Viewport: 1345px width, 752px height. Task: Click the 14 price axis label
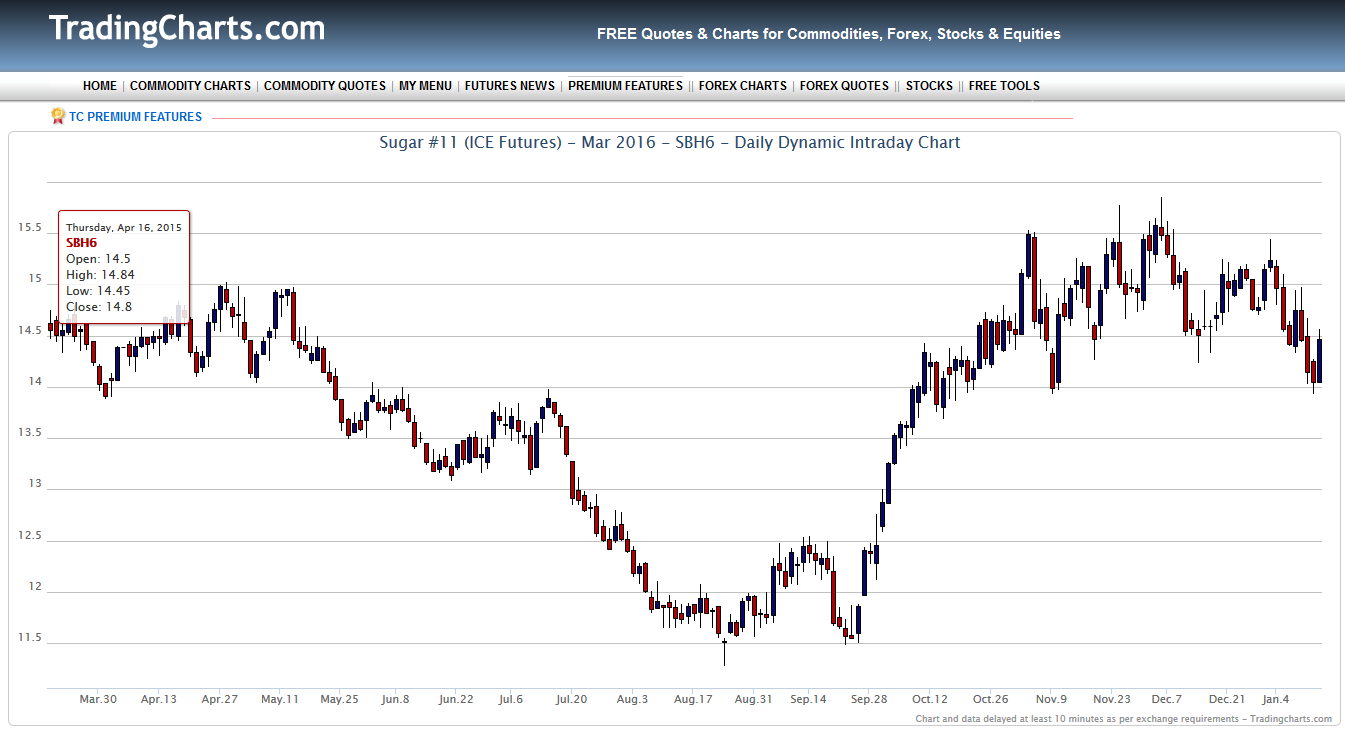coord(36,382)
